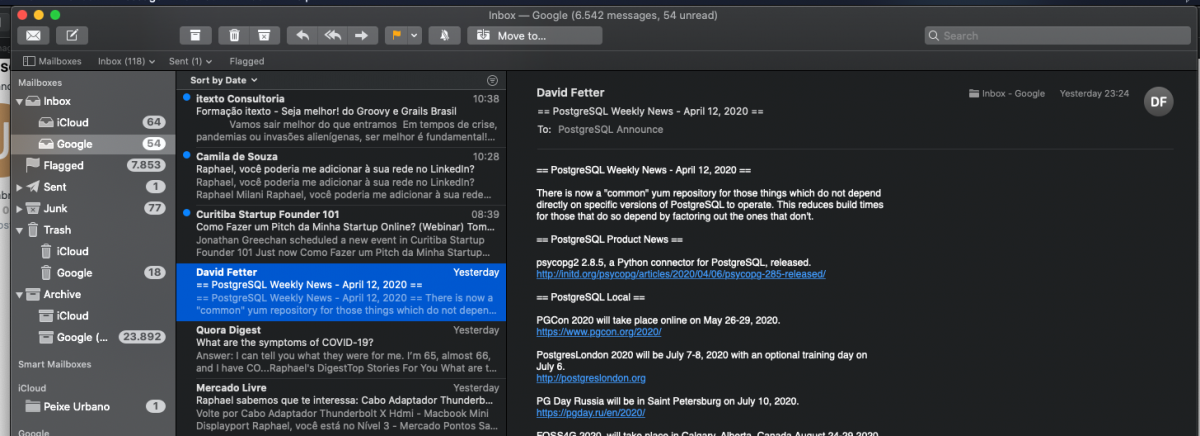Flag the message with orange flag
Image resolution: width=1200 pixels, height=436 pixels.
[396, 36]
